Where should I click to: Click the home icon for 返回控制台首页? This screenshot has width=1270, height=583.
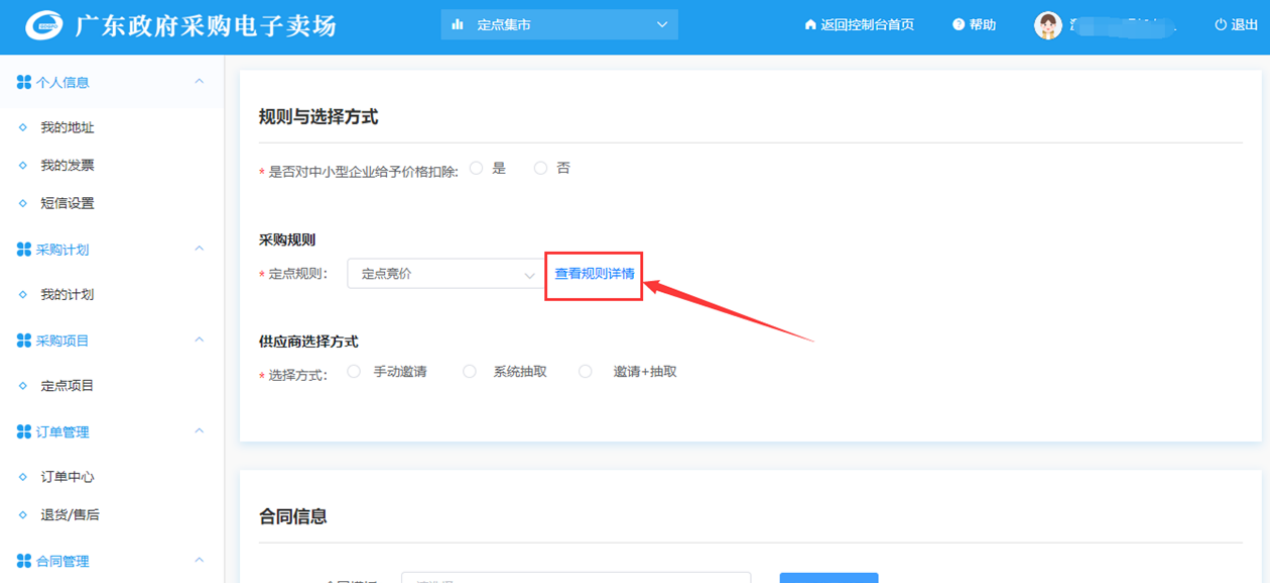(x=810, y=25)
